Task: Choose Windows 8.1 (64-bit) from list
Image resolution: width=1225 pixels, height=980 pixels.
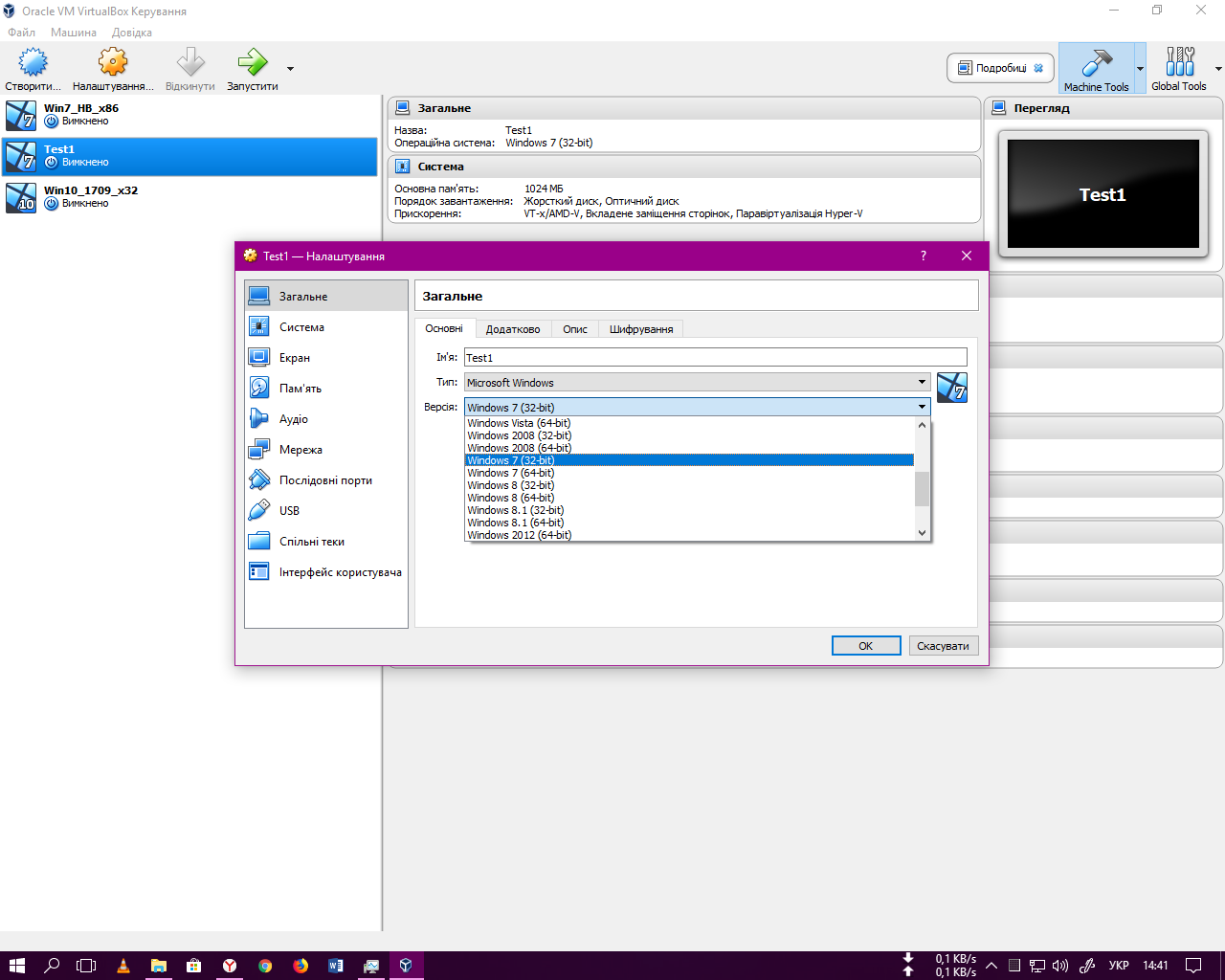Action: 515,523
